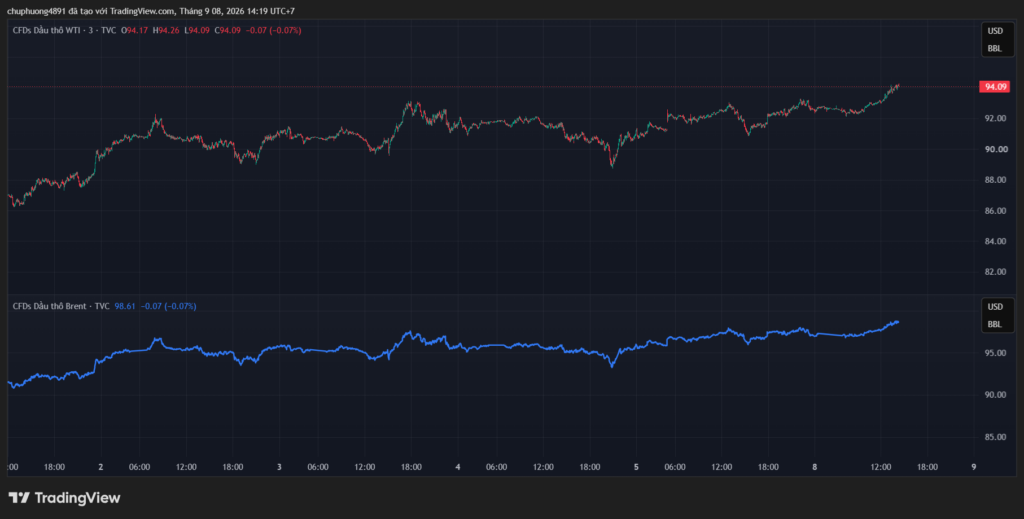Click the red 94.09 current price label

(994, 87)
